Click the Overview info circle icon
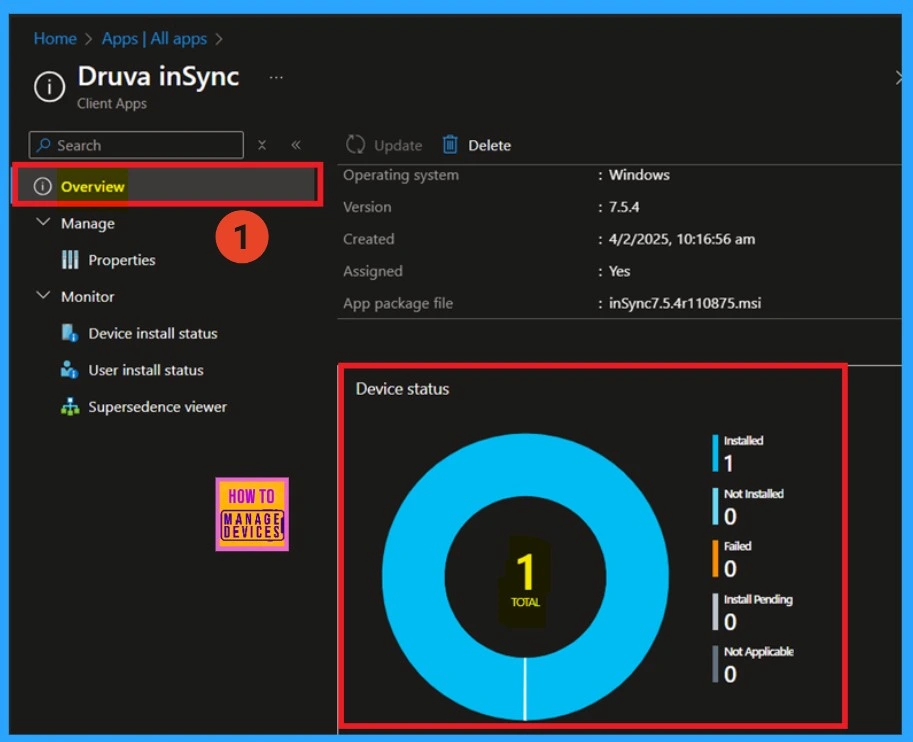 [x=43, y=186]
